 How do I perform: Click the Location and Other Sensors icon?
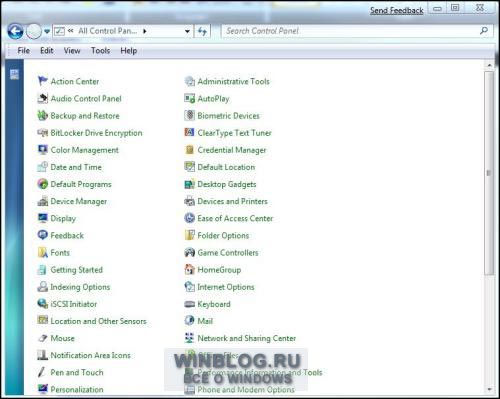[x=43, y=321]
